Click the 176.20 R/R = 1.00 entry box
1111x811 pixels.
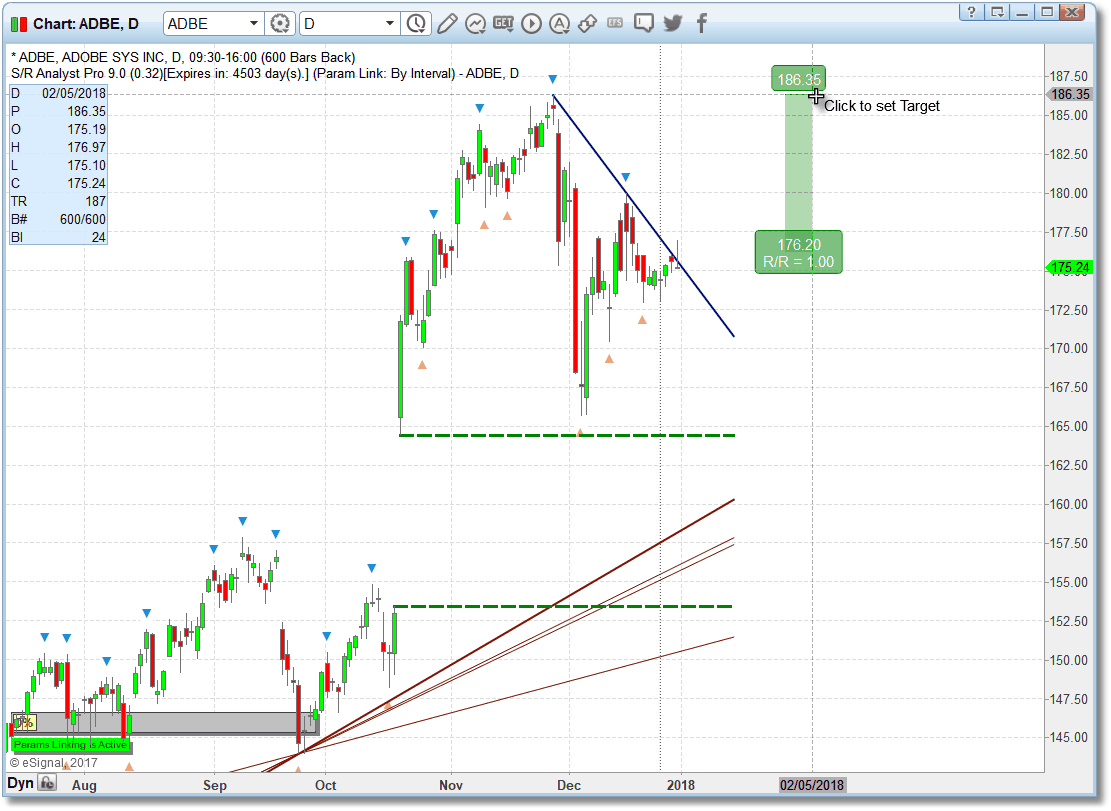pos(799,252)
